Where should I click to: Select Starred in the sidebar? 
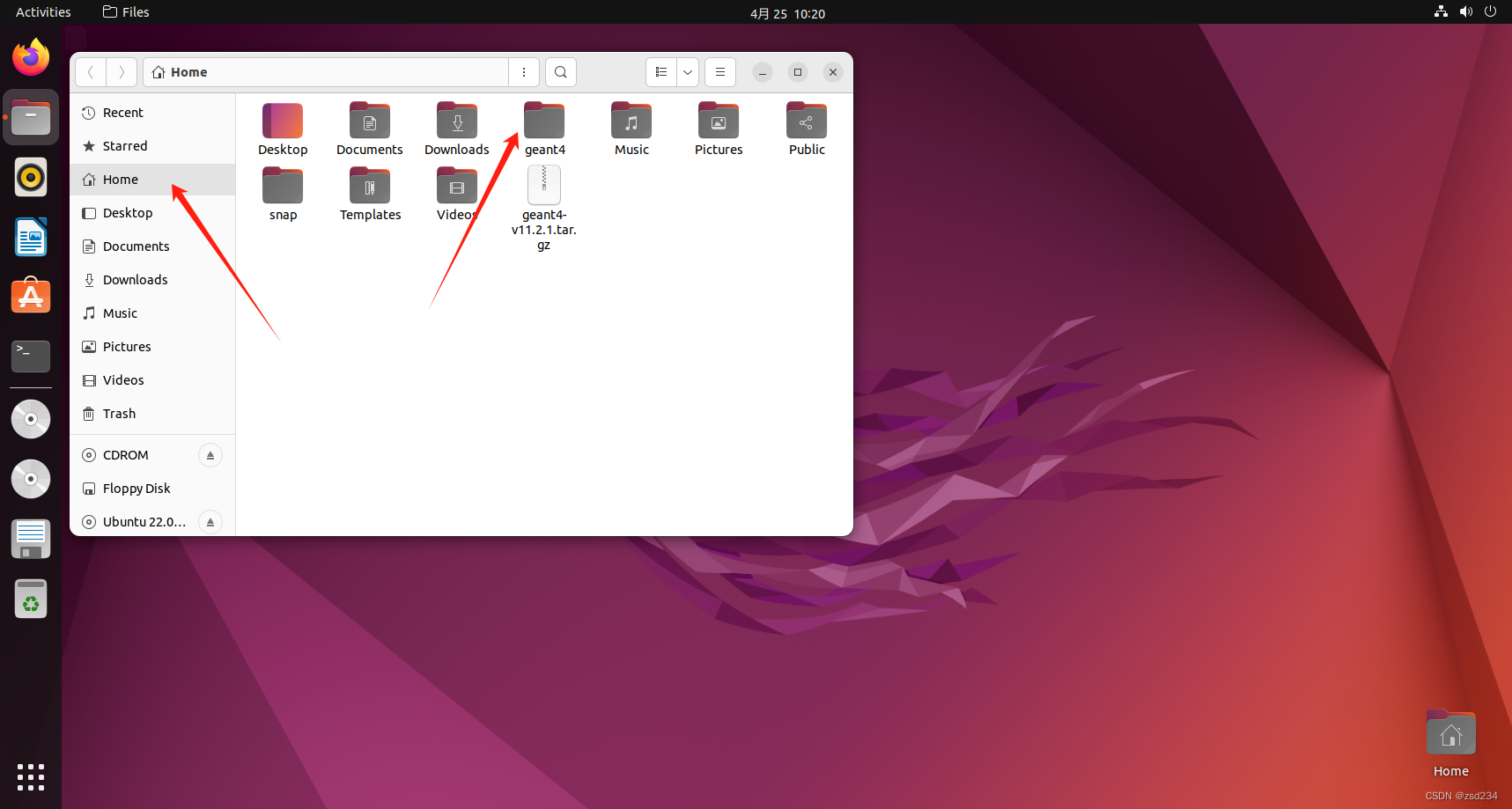125,145
